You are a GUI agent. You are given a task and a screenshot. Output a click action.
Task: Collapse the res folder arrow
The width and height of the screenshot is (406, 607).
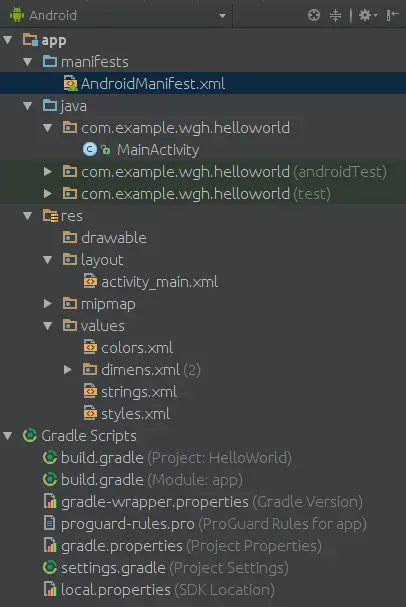(27, 216)
